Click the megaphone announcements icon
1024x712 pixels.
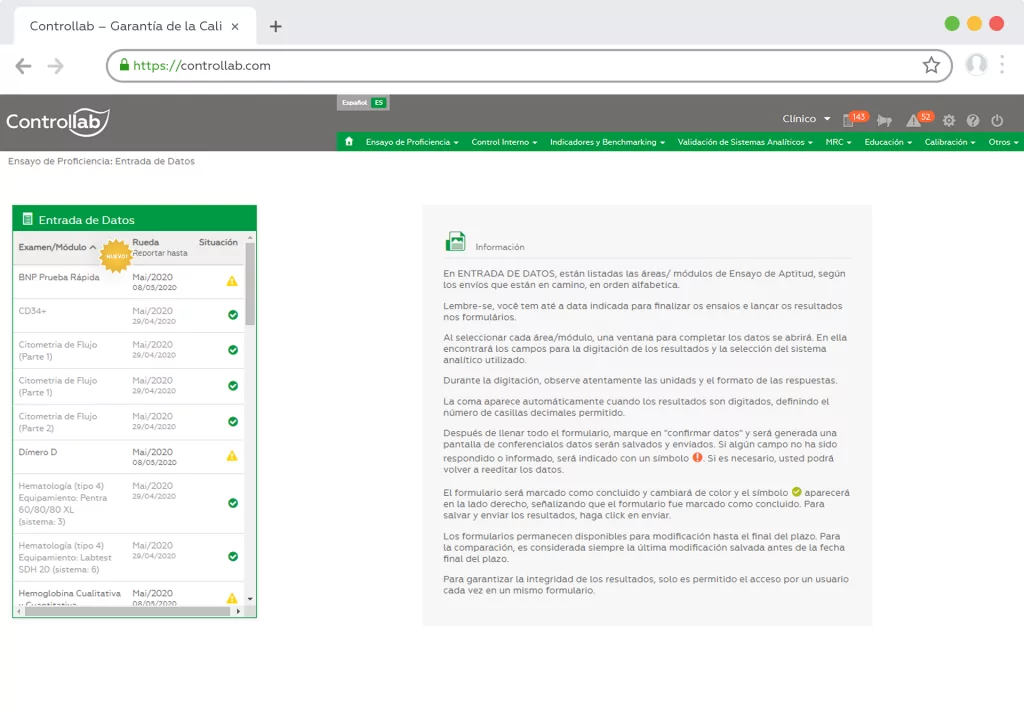click(x=884, y=121)
